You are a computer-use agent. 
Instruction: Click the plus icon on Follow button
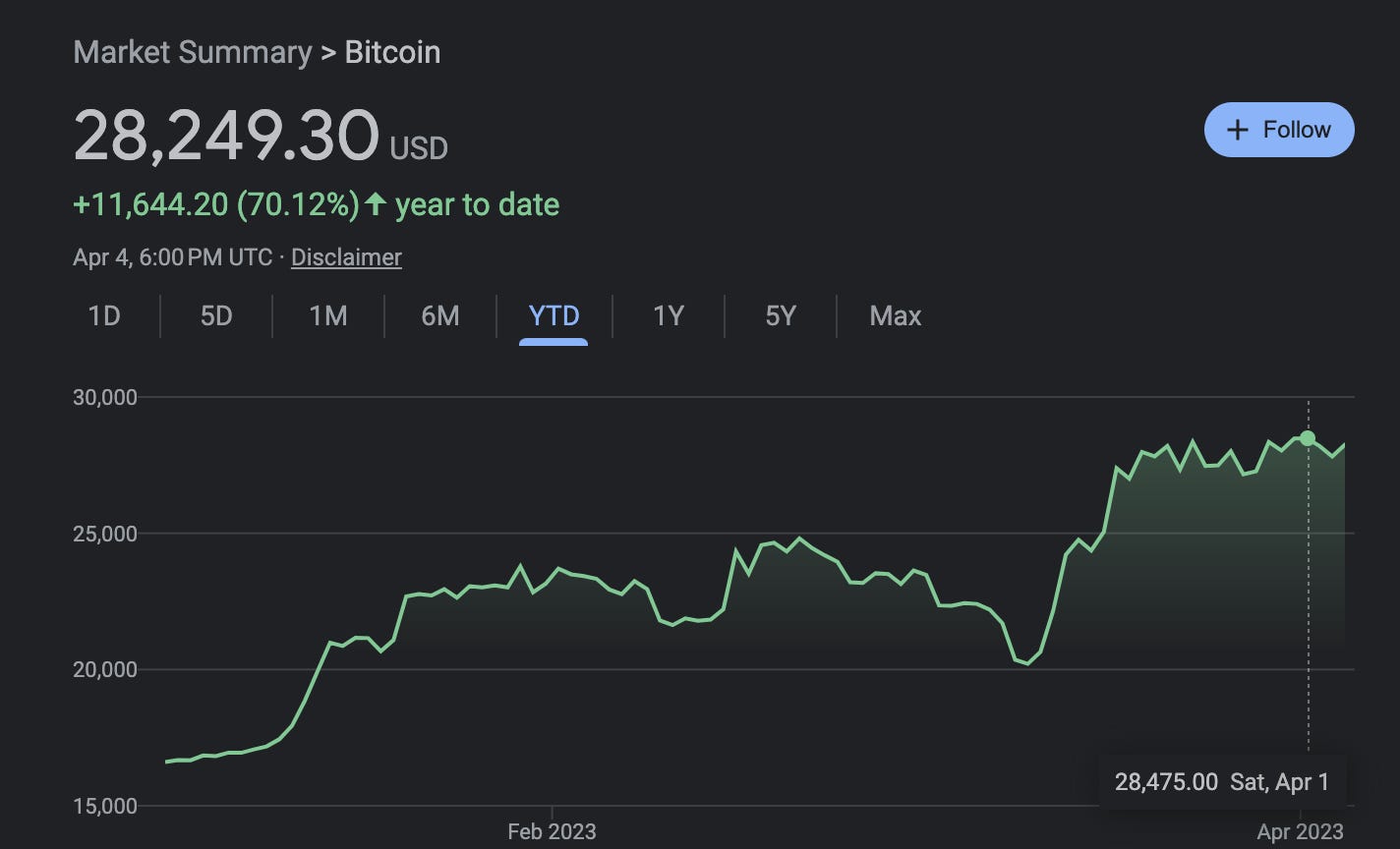[x=1237, y=129]
